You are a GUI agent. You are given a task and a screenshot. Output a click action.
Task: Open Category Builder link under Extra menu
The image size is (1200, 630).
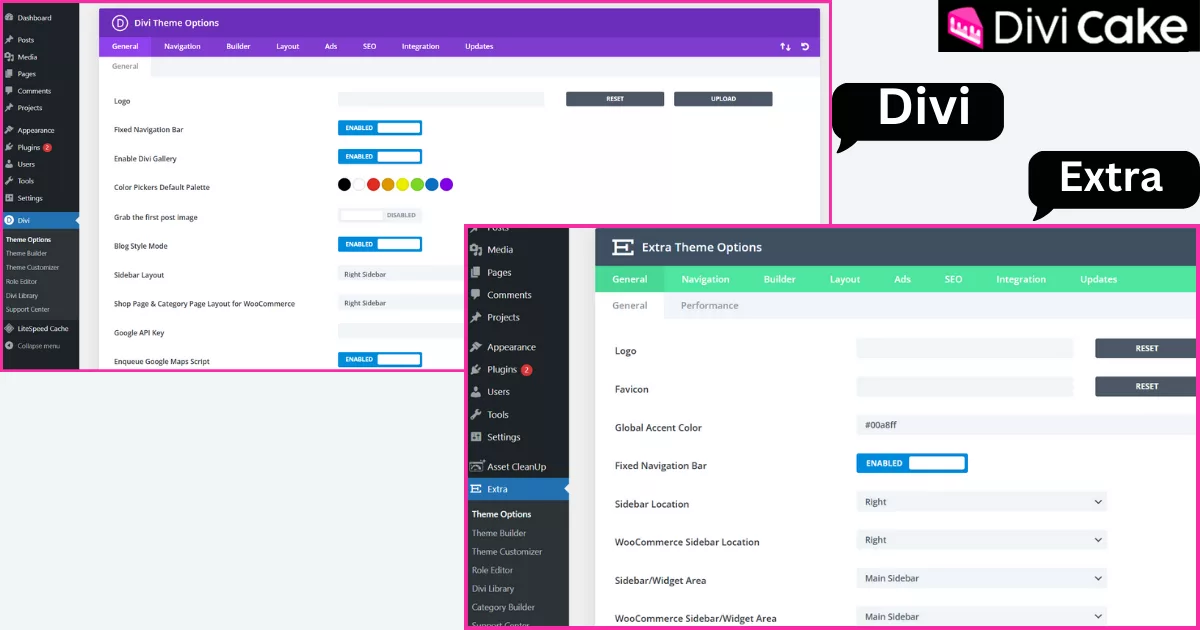[503, 607]
